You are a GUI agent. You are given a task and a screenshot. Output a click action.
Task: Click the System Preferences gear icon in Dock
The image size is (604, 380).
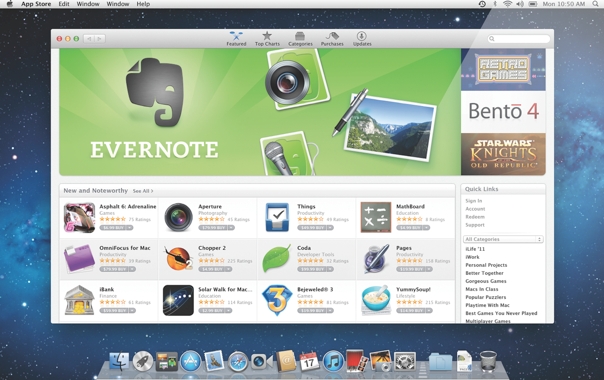click(405, 362)
